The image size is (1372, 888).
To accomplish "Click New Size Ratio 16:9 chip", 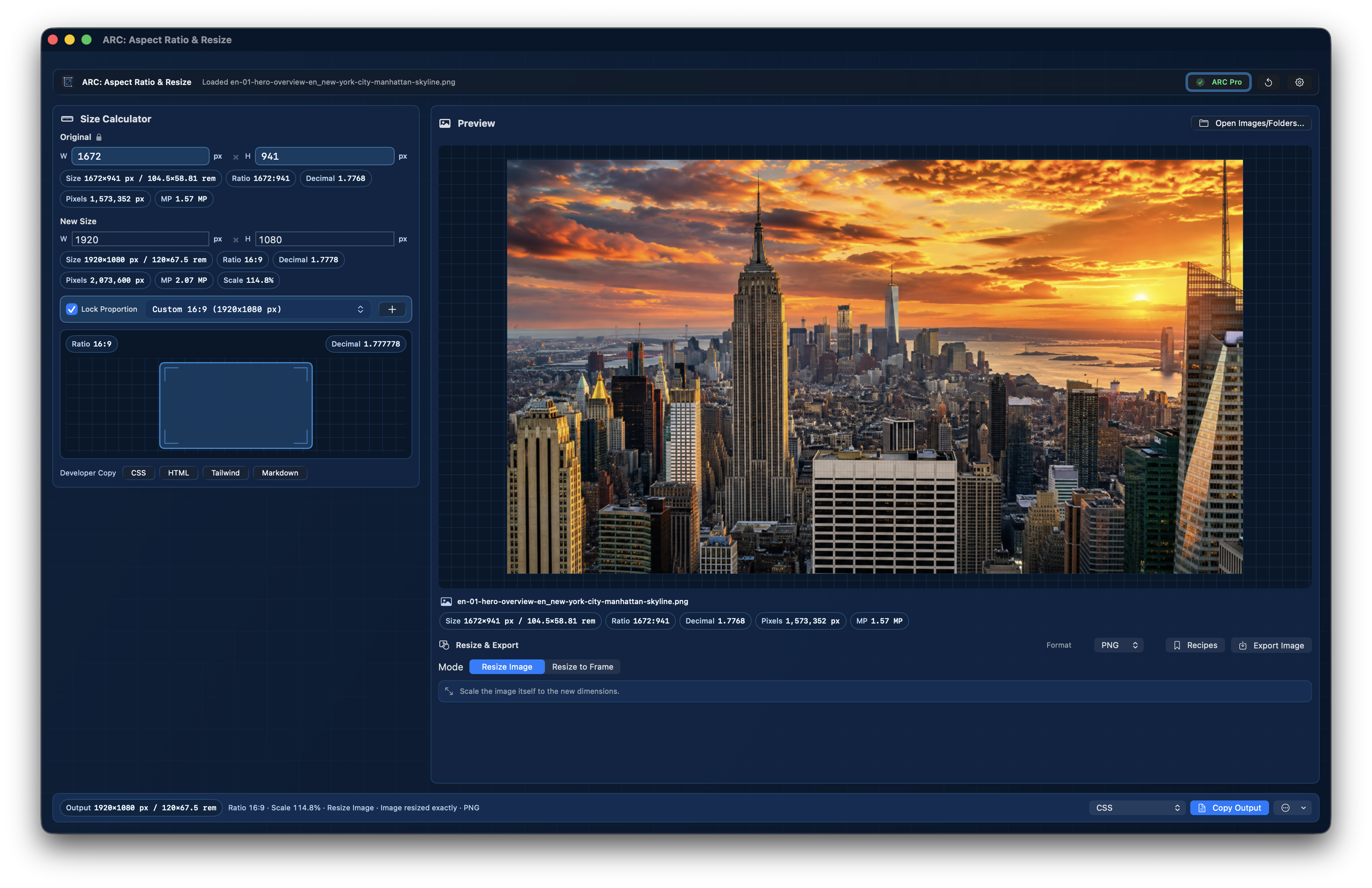I will [x=242, y=260].
